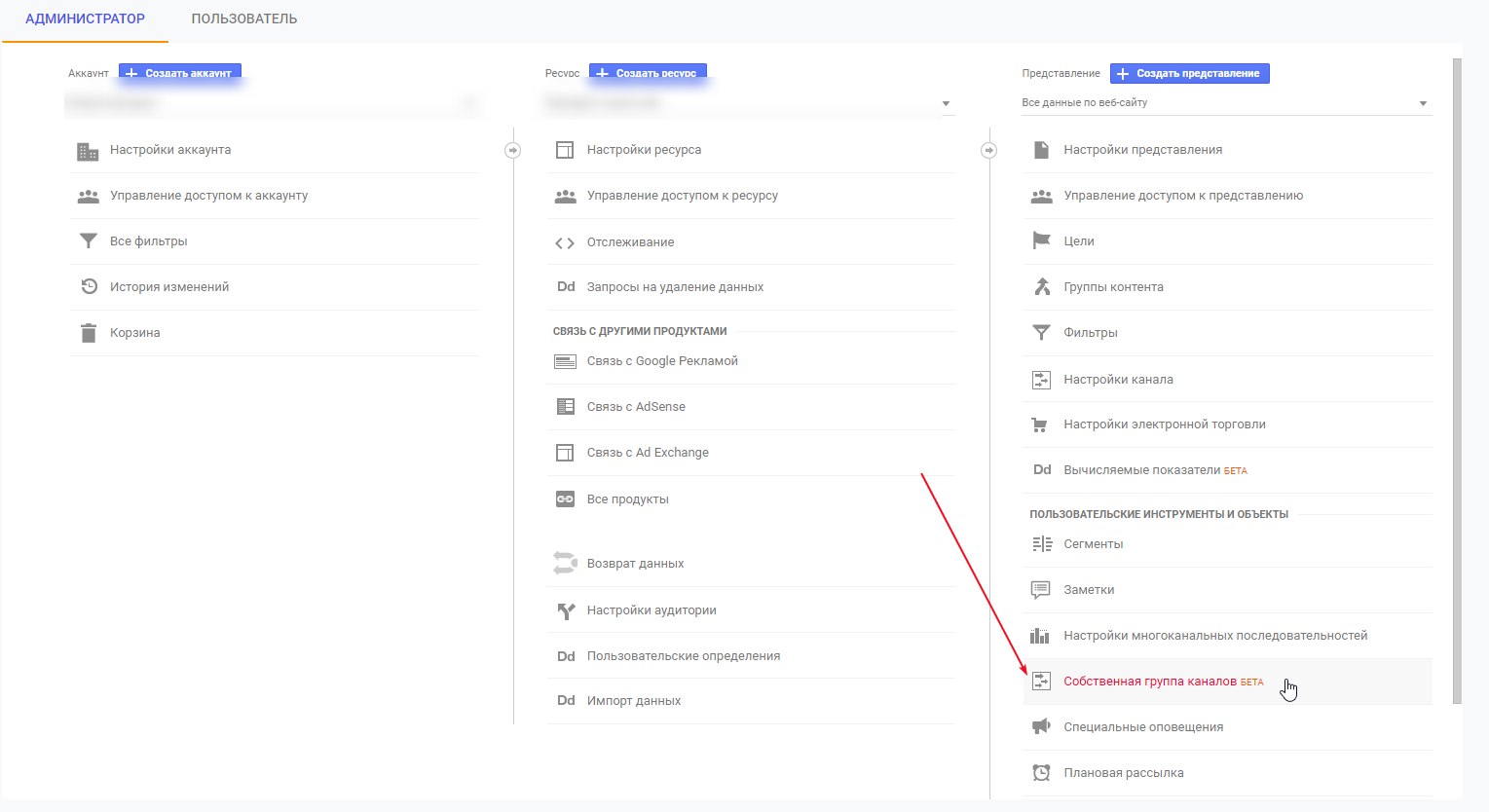Screen dimensions: 1489x812
Task: Click the Отслеживание code brackets icon
Action: click(565, 242)
